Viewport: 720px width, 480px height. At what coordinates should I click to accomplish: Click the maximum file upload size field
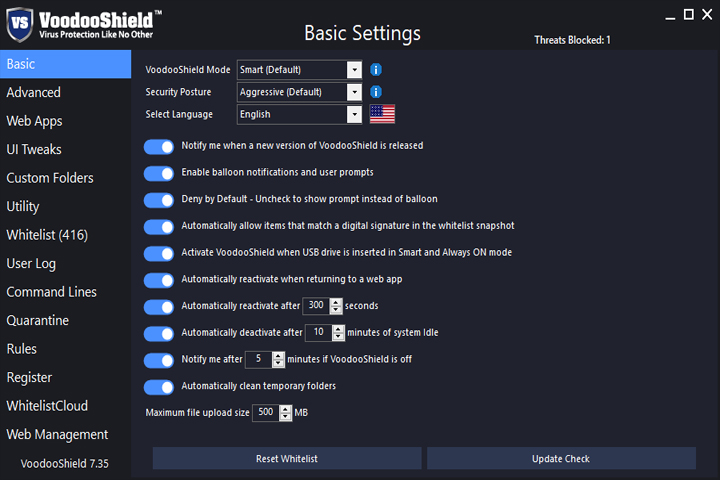click(266, 412)
